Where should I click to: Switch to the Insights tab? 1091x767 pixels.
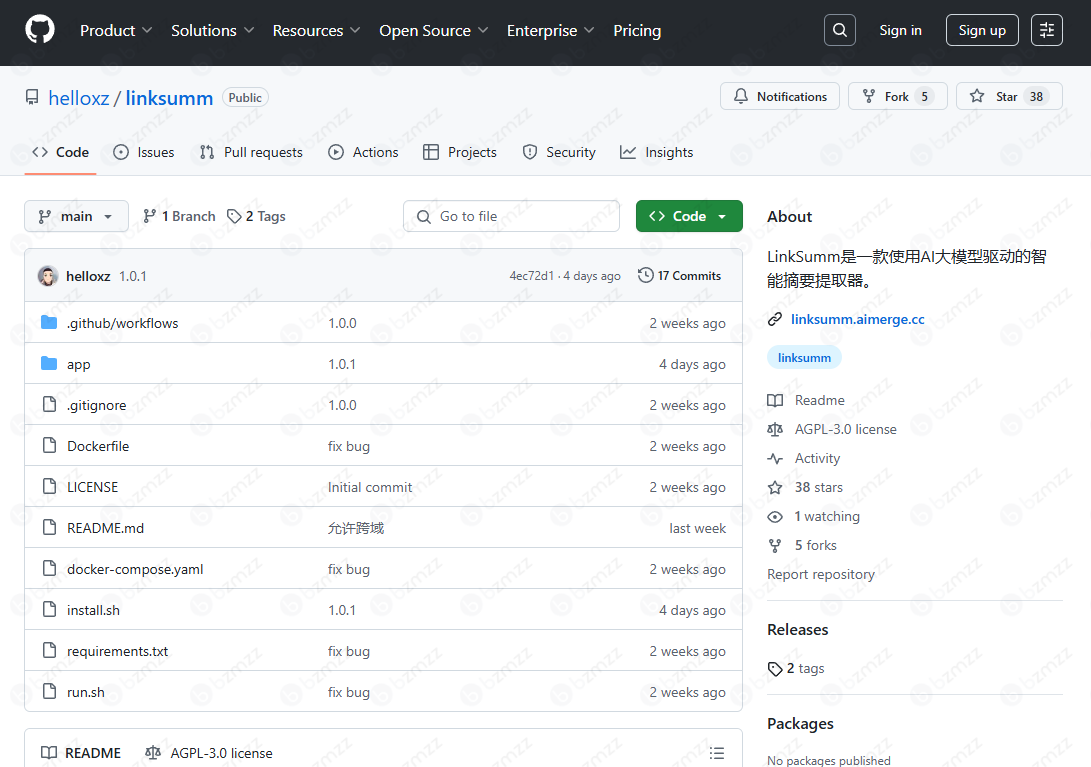[657, 152]
